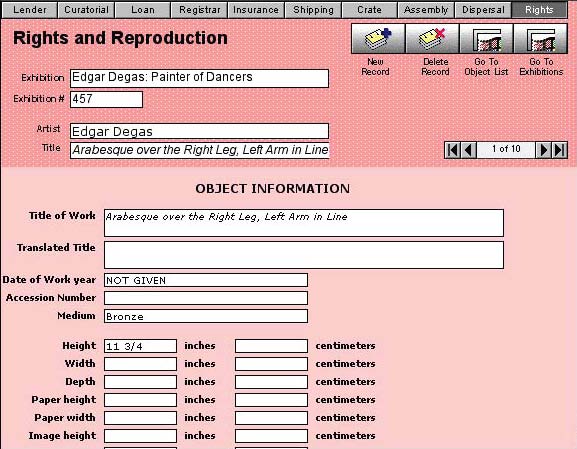Click the Artist field
Image resolution: width=577 pixels, height=449 pixels.
[199, 131]
